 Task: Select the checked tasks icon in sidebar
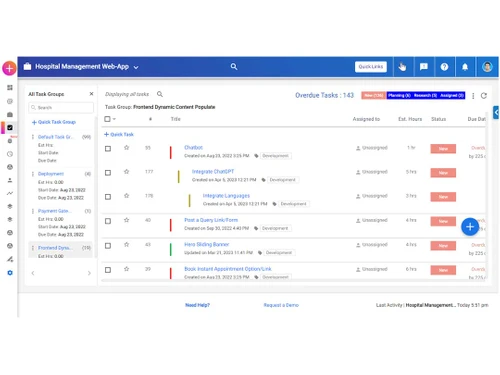[x=10, y=127]
